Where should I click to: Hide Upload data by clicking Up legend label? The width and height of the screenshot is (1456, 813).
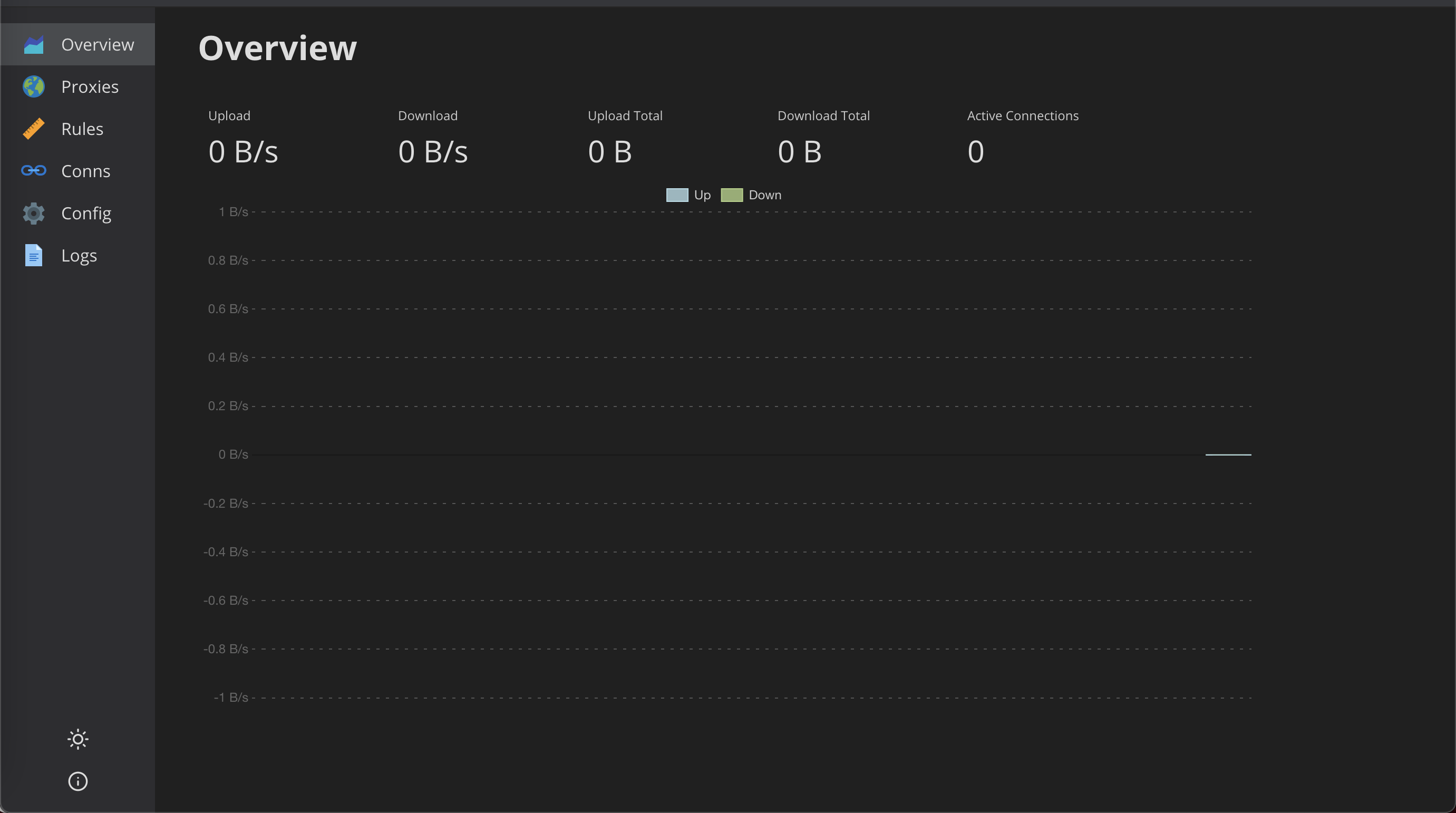[703, 195]
